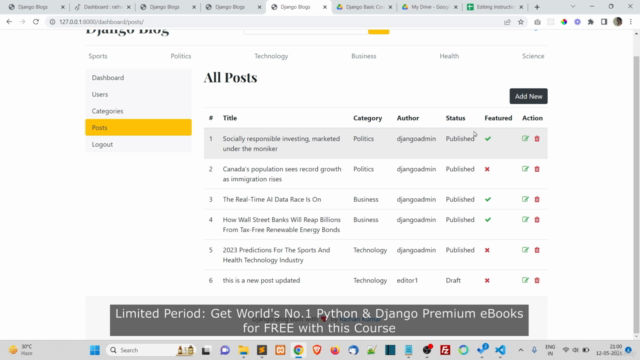Open Categories in sidebar
The width and height of the screenshot is (640, 360).
(138, 111)
